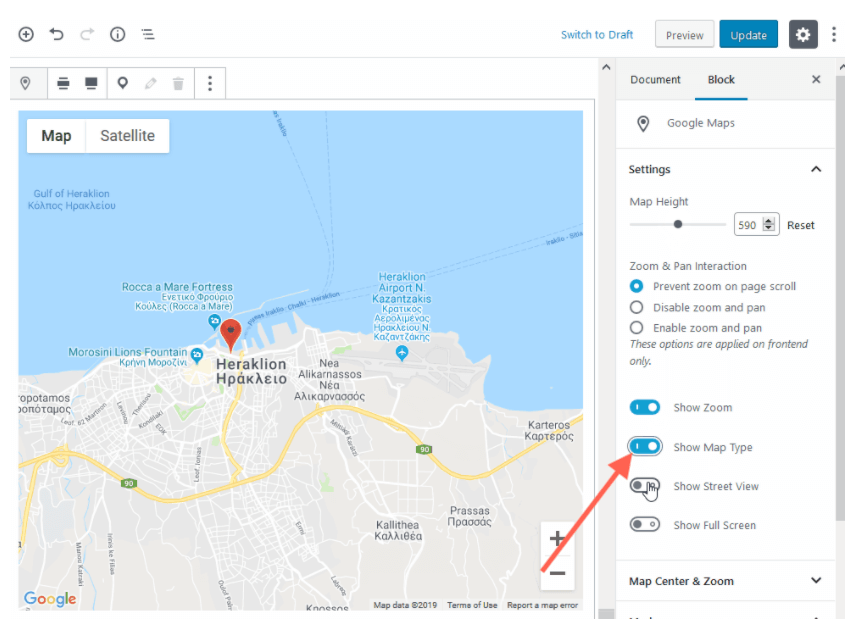Click the red marker pin on Heraklion
This screenshot has width=855, height=632.
click(231, 334)
